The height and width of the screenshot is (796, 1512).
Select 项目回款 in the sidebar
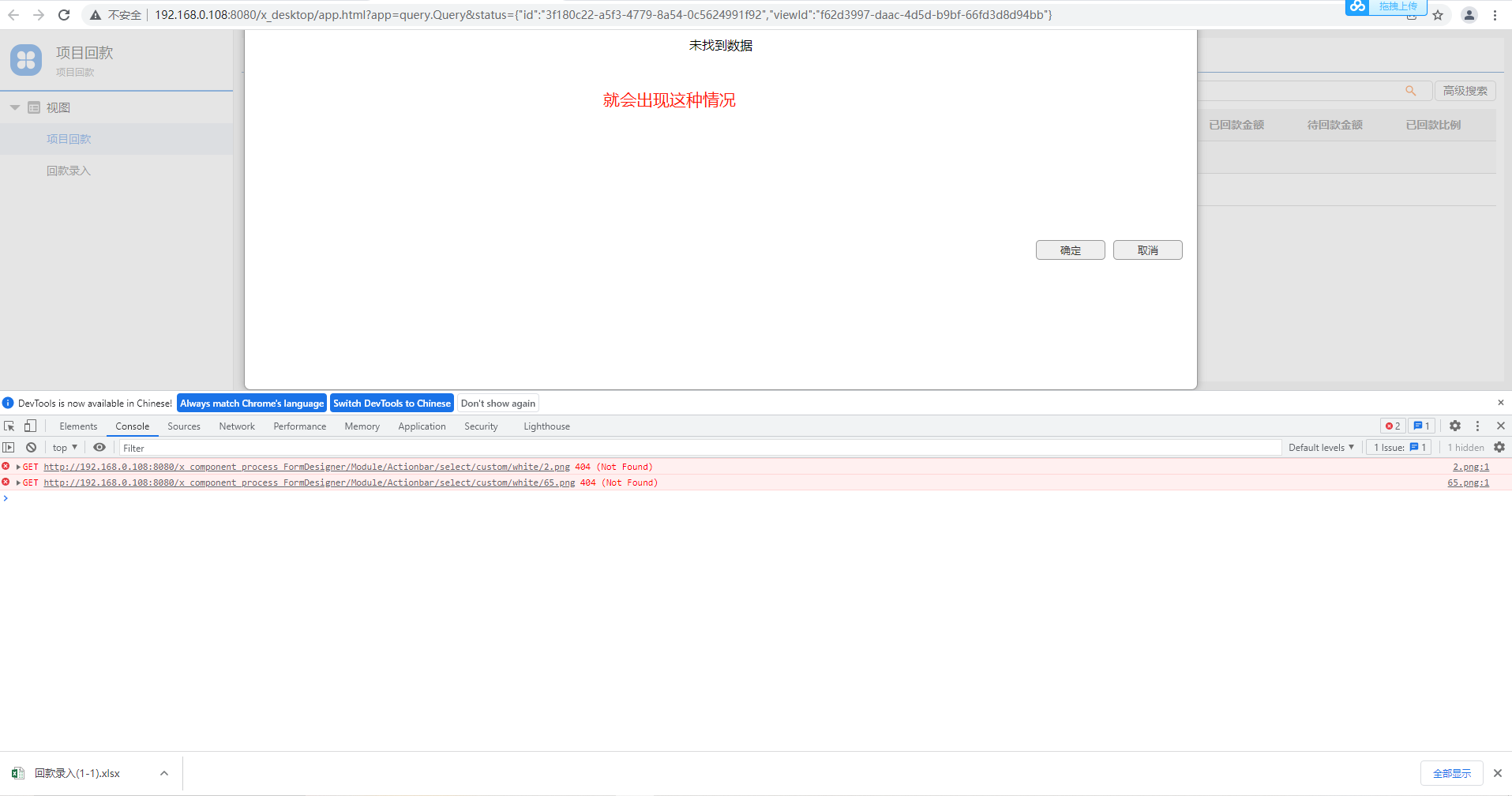tap(117, 139)
